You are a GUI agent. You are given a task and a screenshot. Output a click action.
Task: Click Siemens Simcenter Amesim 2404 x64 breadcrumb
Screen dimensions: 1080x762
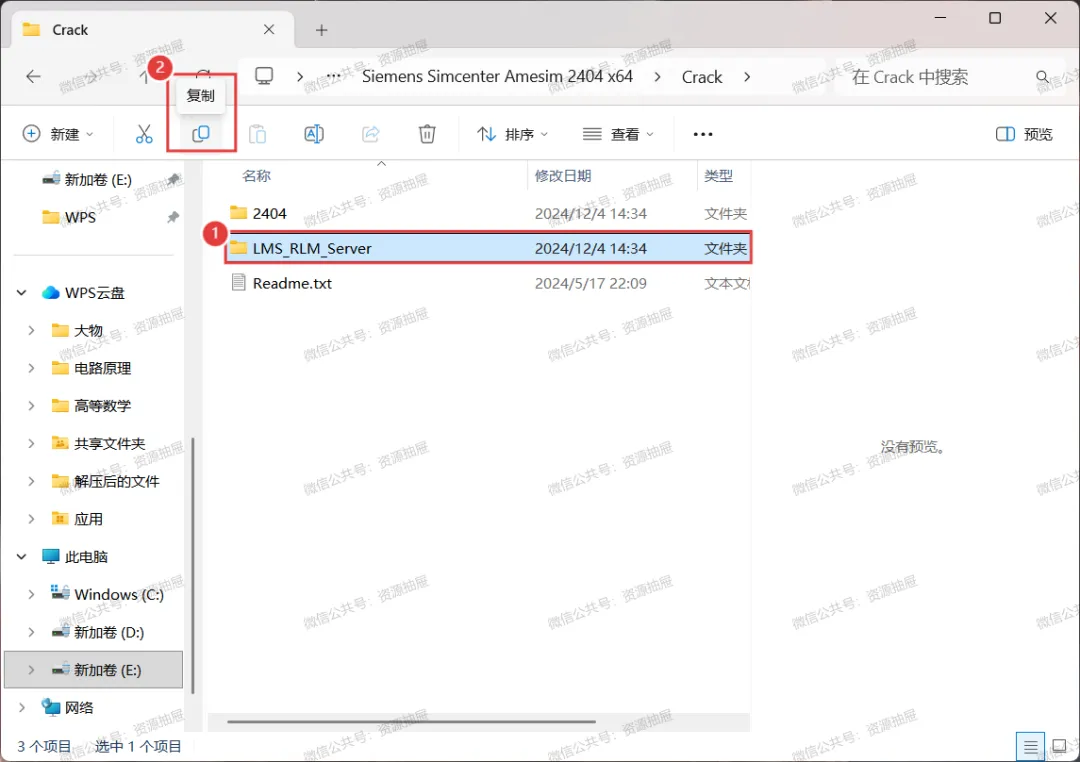(497, 76)
